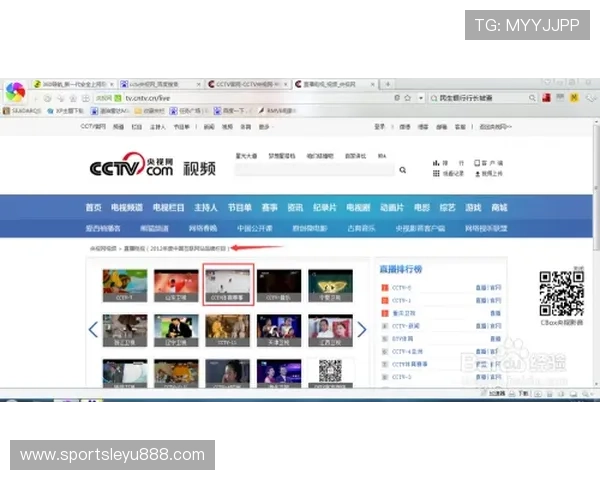The image size is (600, 480).
Task: Click the zoom magnifier in status bar
Action: point(586,393)
